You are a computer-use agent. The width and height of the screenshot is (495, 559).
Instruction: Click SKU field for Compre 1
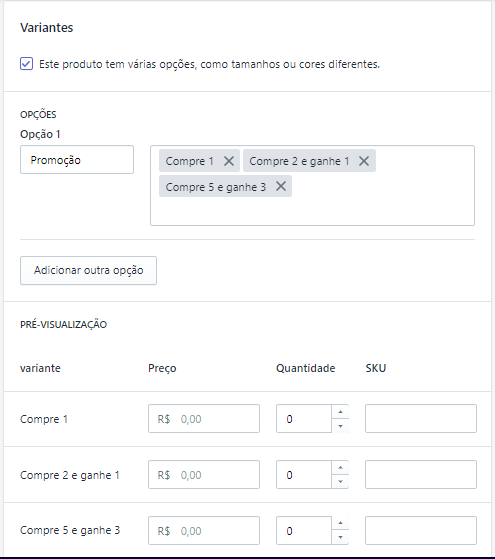(421, 419)
